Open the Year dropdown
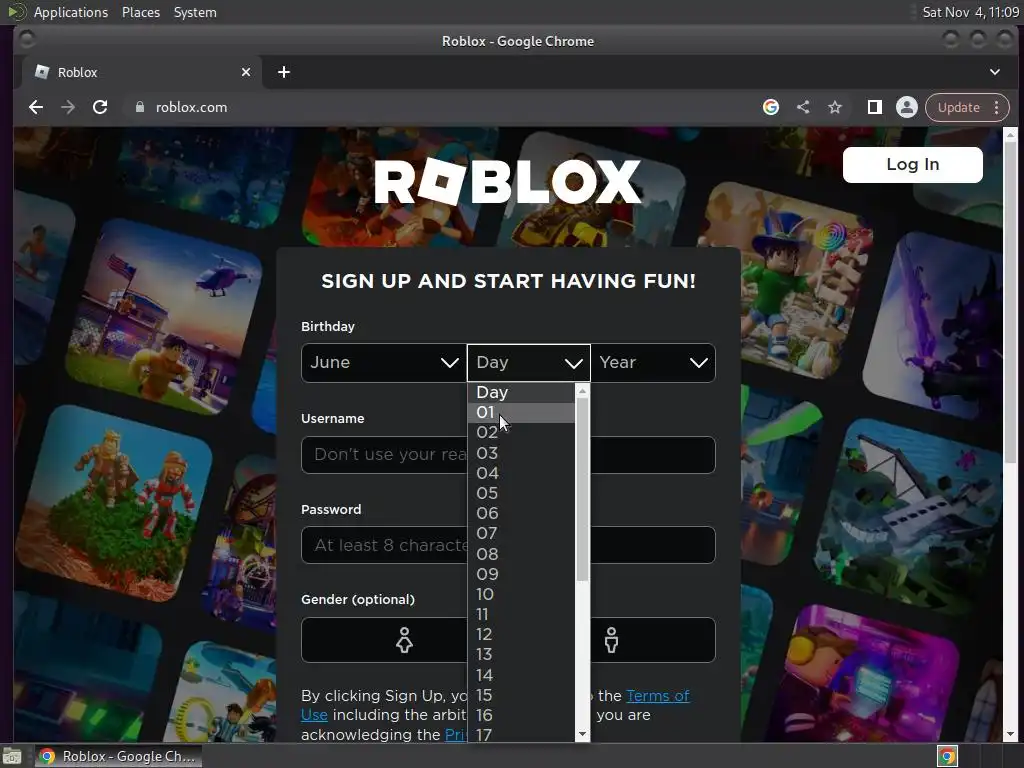This screenshot has width=1024, height=768. 653,363
